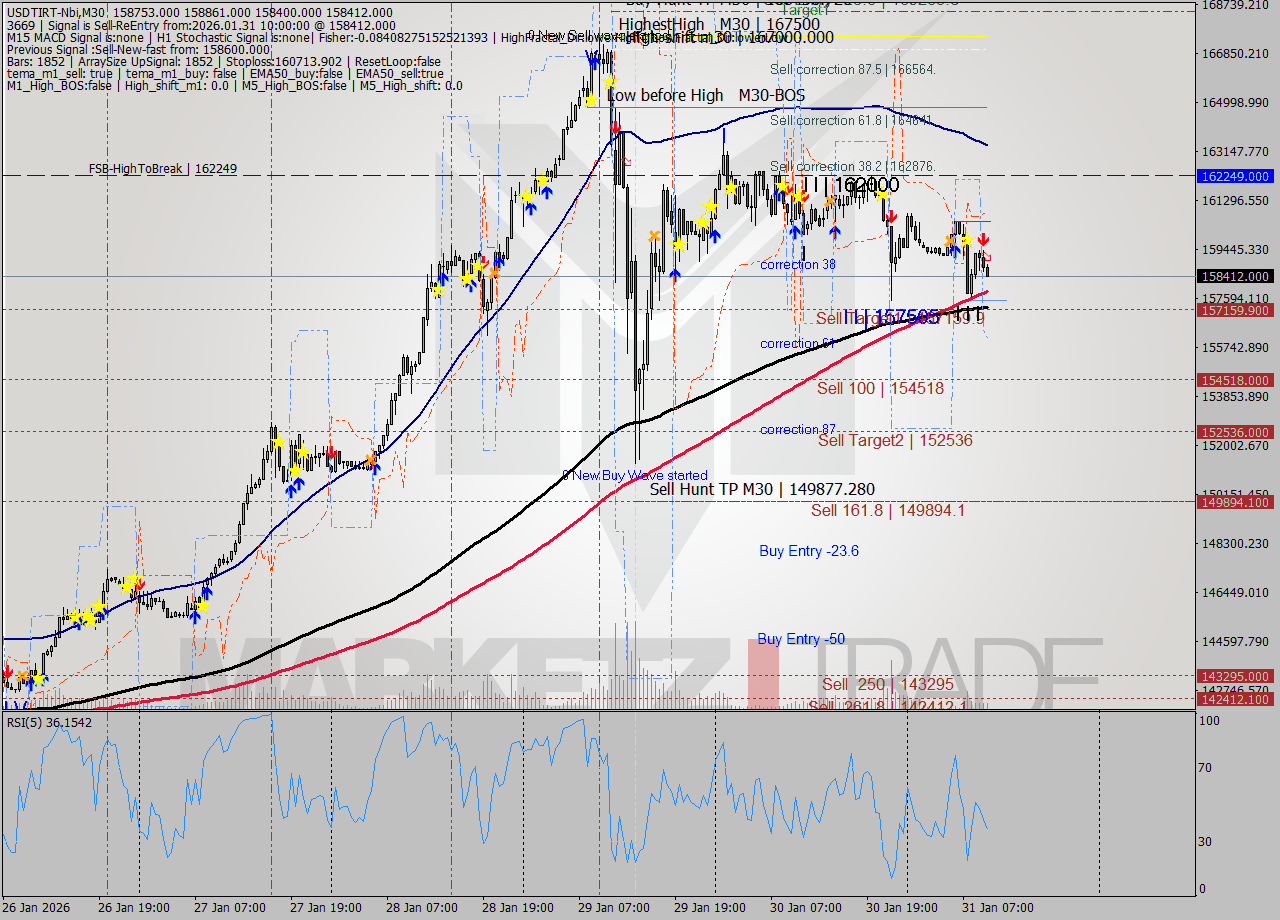
Task: Click the Sell Hunt TP M30 annotation
Action: (x=762, y=490)
